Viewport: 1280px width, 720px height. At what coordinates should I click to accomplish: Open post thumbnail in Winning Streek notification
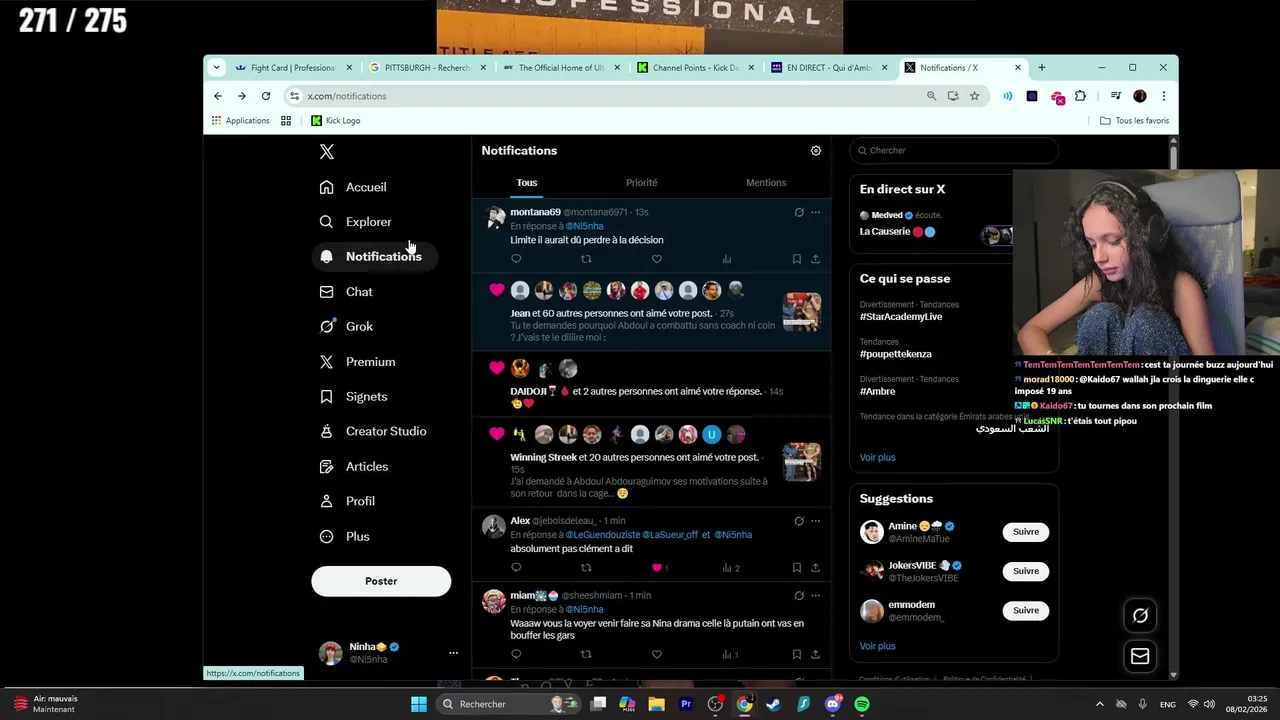[x=802, y=461]
